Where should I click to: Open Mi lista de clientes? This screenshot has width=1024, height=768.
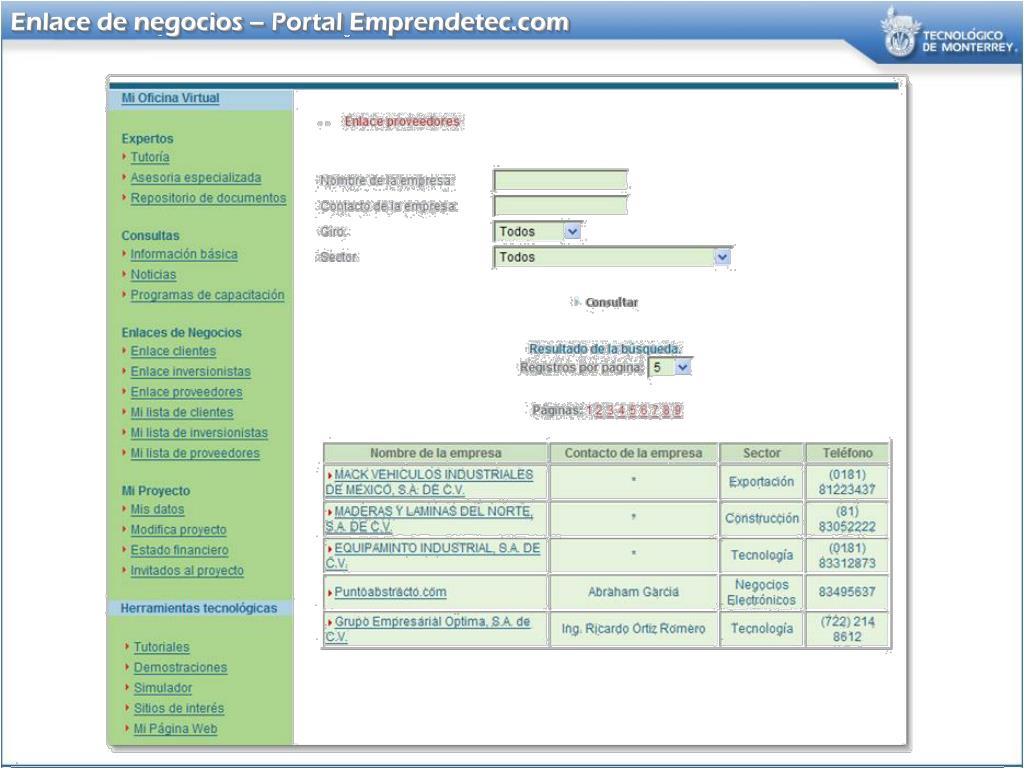pos(182,412)
